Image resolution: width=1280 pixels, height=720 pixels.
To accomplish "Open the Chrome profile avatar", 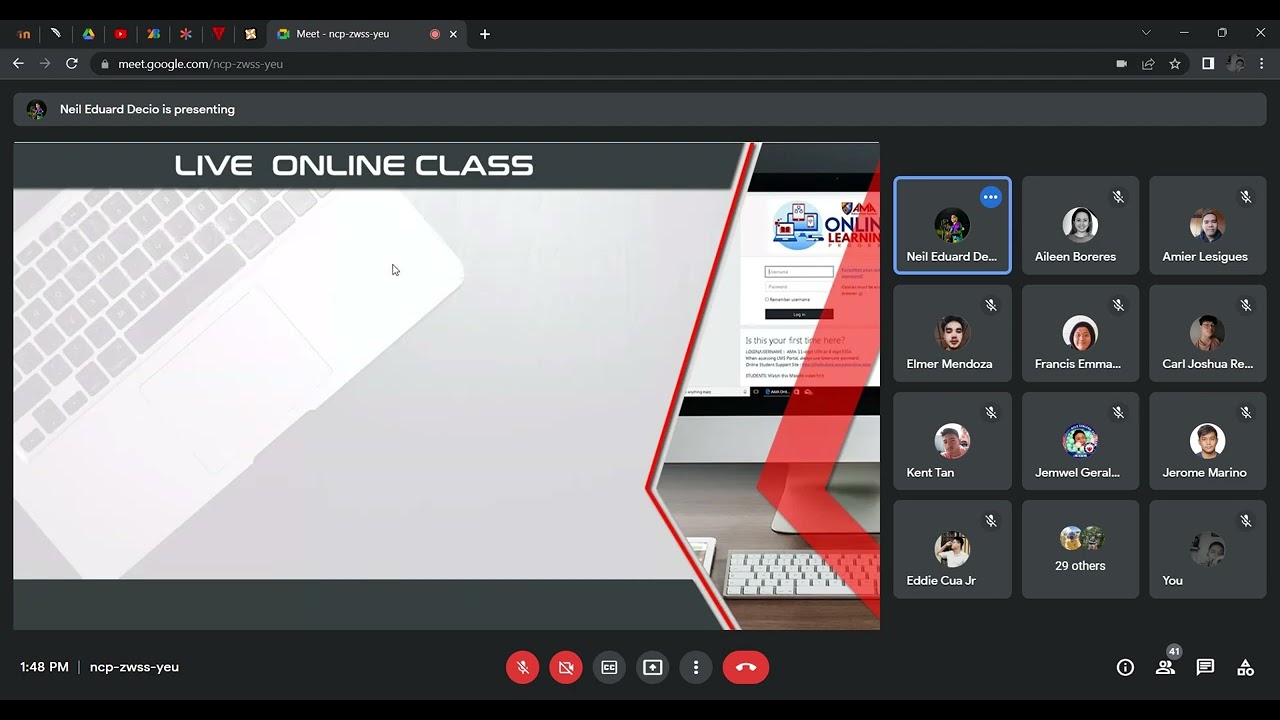I will click(1236, 63).
